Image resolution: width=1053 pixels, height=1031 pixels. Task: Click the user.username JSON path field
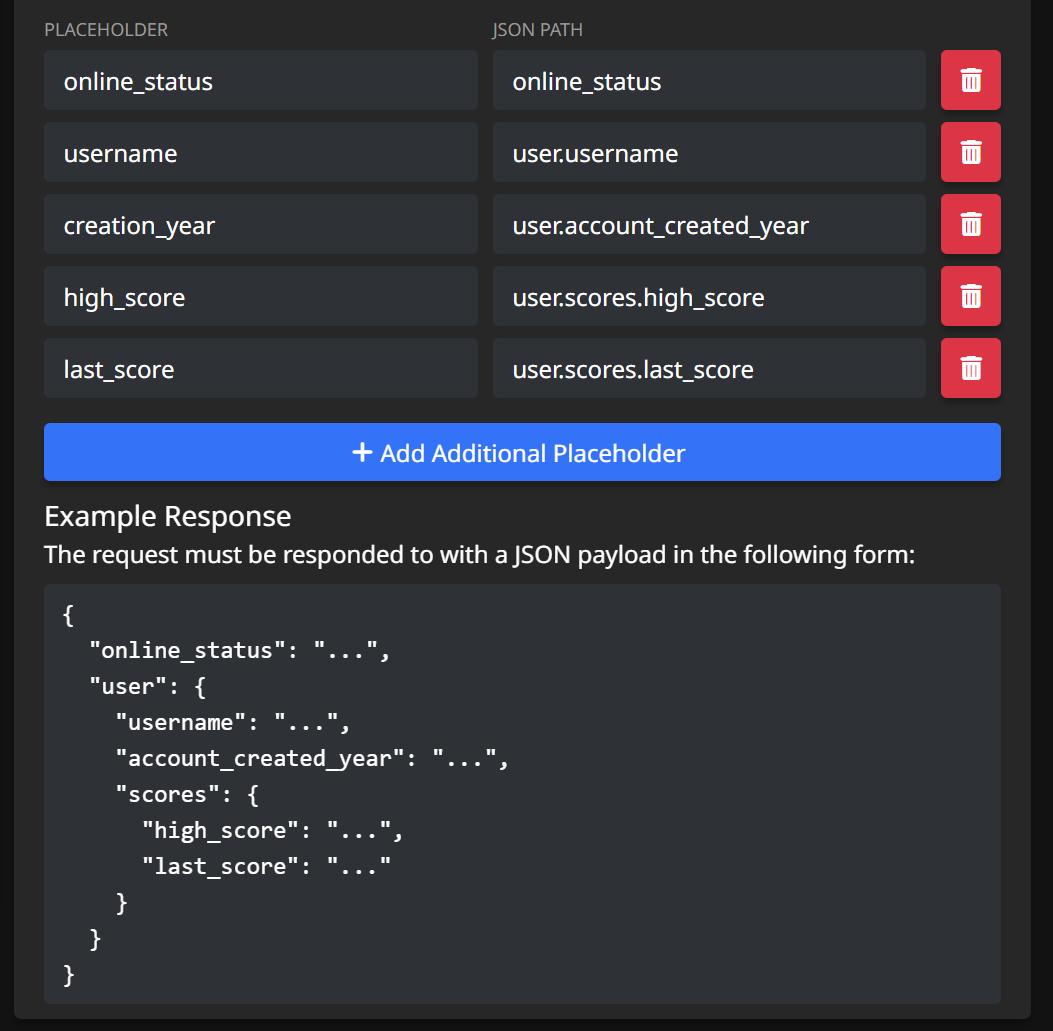pyautogui.click(x=708, y=152)
